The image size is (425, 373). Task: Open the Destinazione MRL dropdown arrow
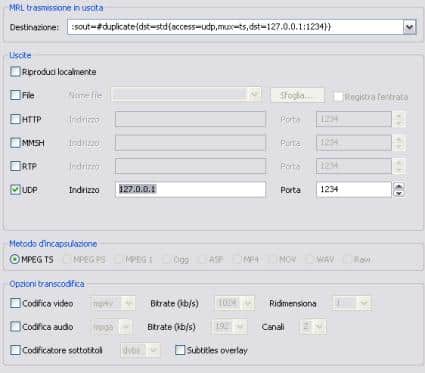tap(409, 27)
